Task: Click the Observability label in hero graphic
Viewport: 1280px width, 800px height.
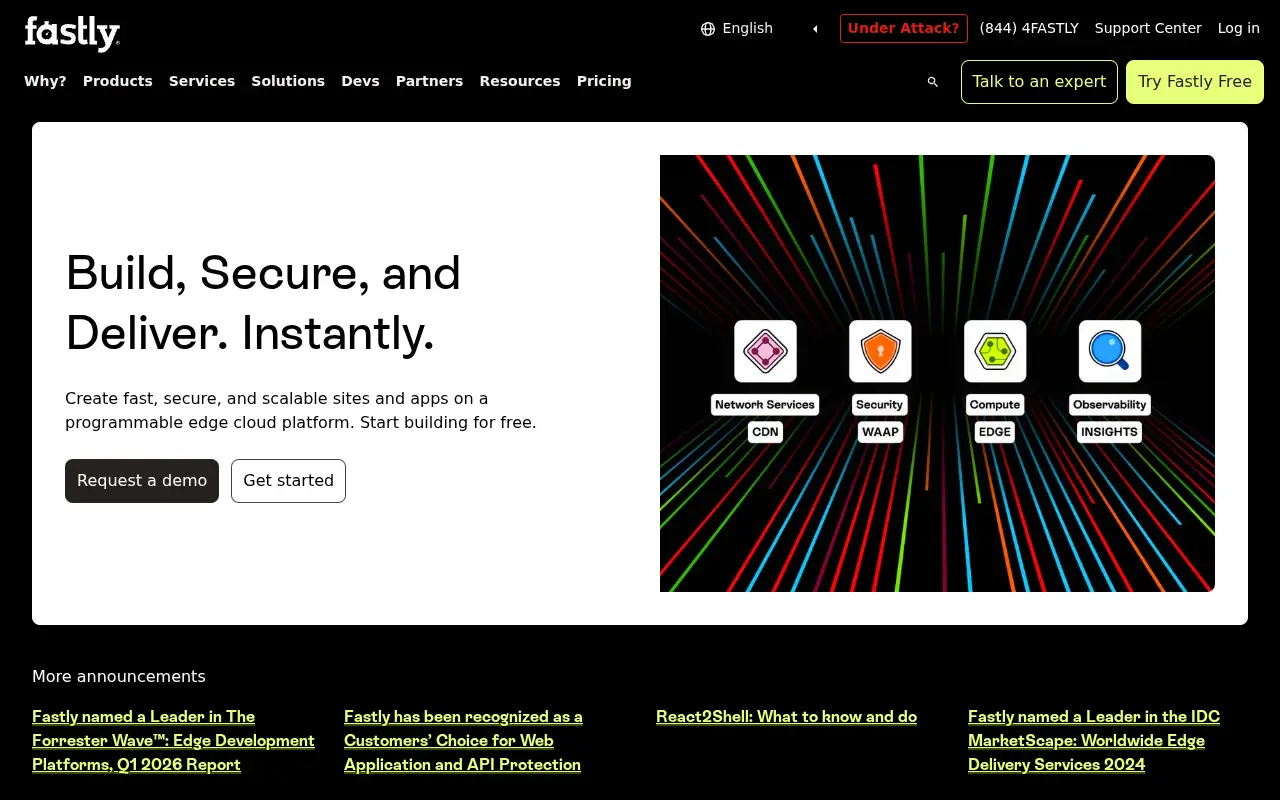Action: pyautogui.click(x=1110, y=405)
